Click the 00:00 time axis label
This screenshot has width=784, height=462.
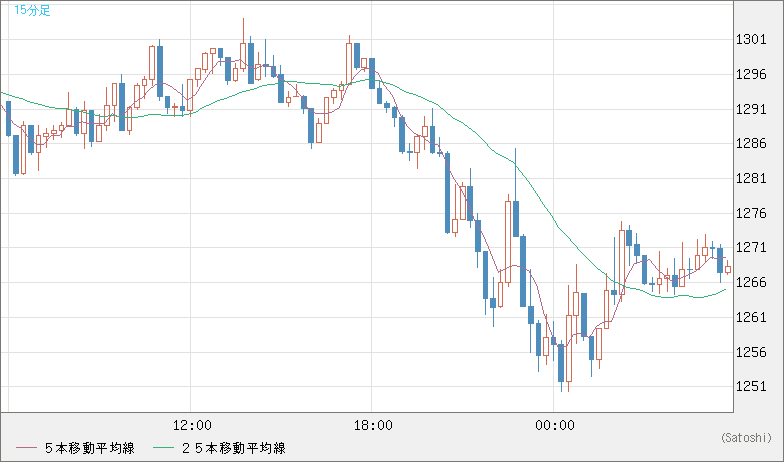tap(555, 426)
